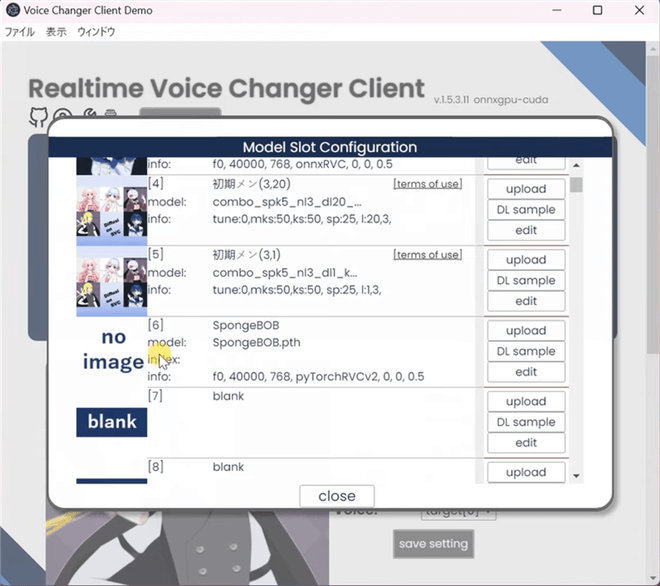Click the slot list scrollbar thumb

tap(576, 185)
